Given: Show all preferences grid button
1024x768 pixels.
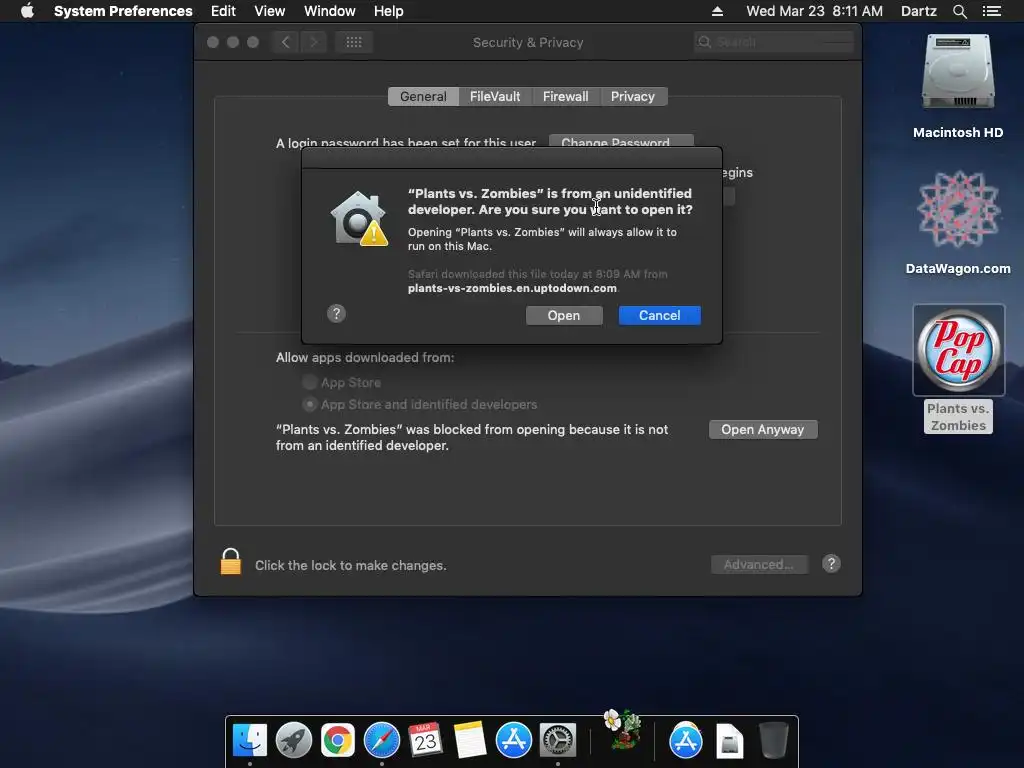Looking at the screenshot, I should [x=354, y=42].
